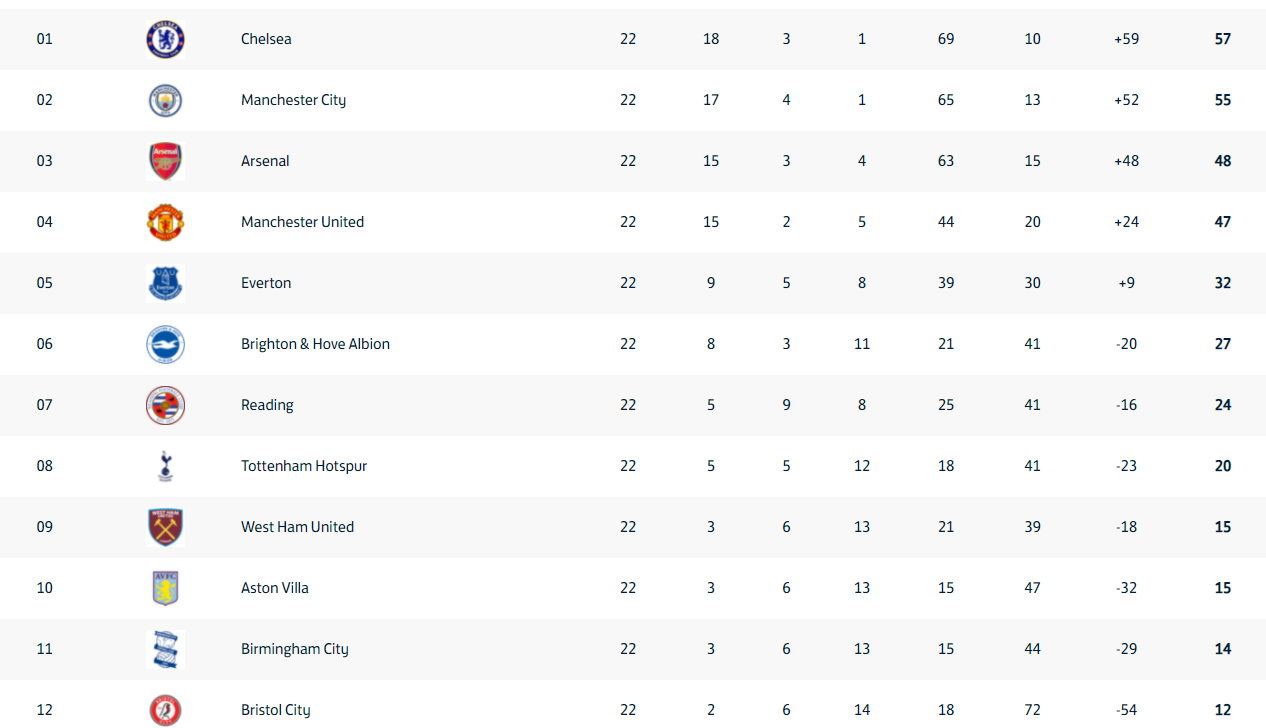The image size is (1266, 728).
Task: Click the Reading club crest
Action: [x=165, y=405]
